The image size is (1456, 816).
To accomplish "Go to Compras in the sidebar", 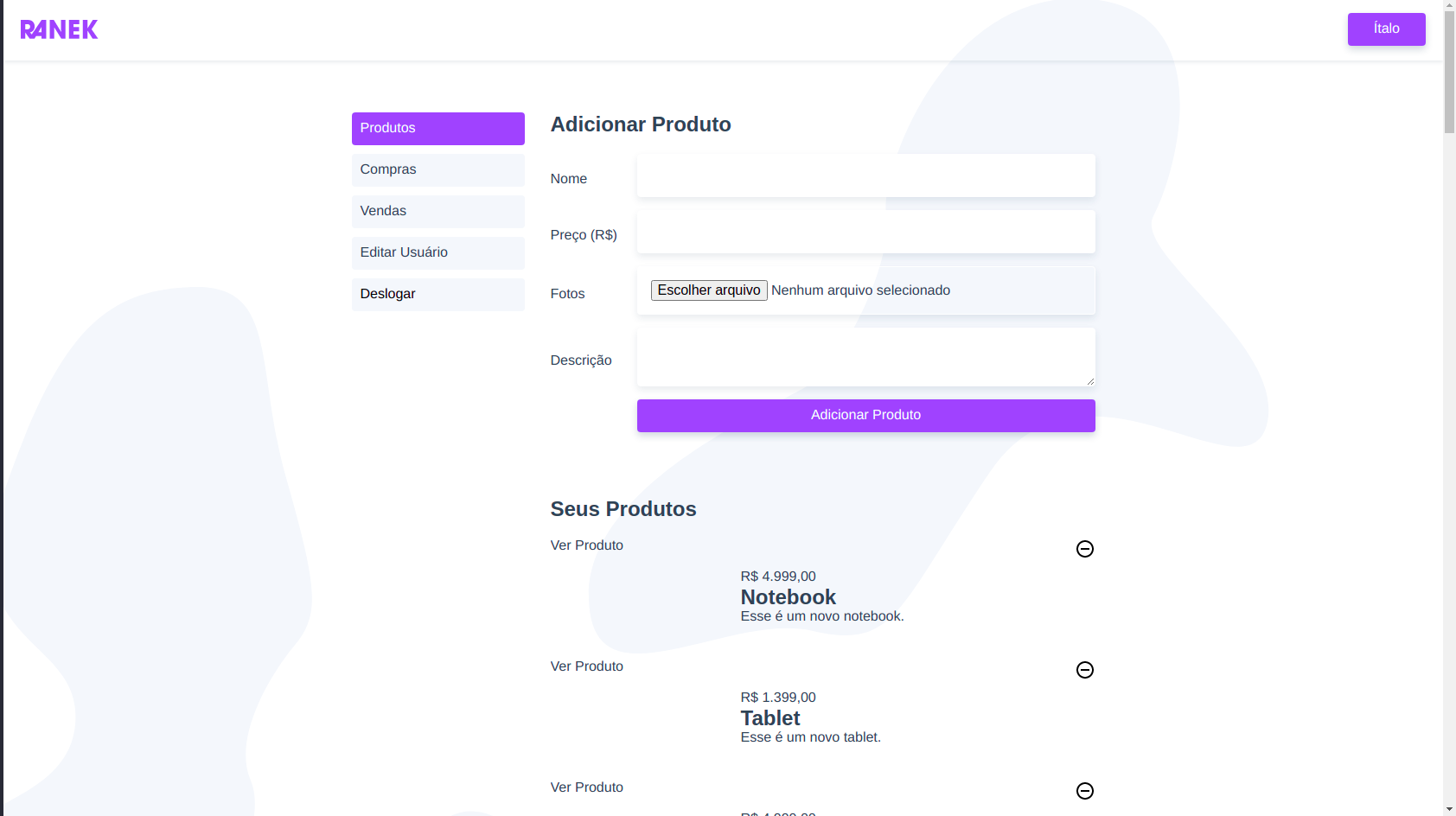I will click(x=438, y=170).
